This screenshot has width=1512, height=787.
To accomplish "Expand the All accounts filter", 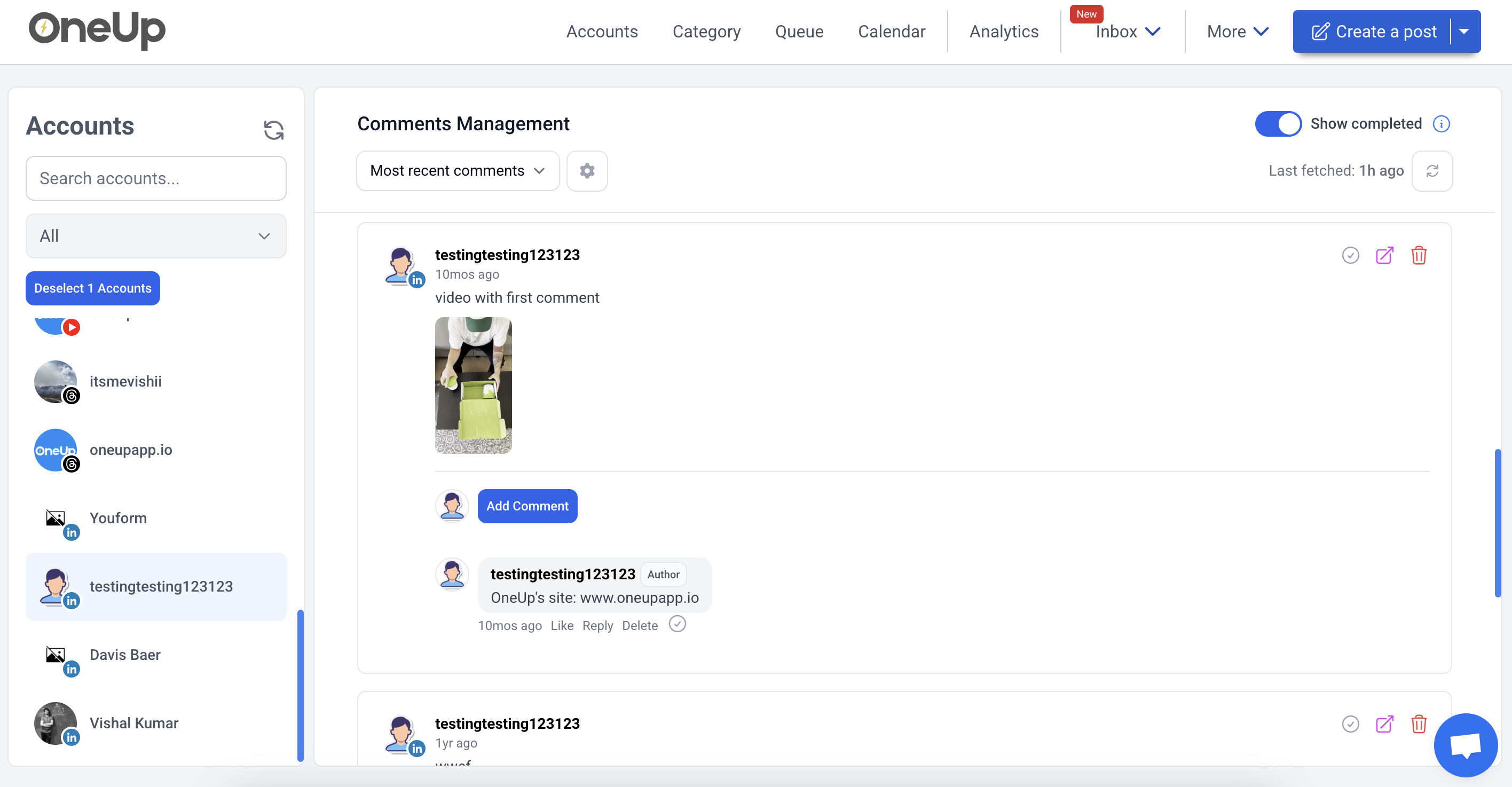I will point(155,236).
